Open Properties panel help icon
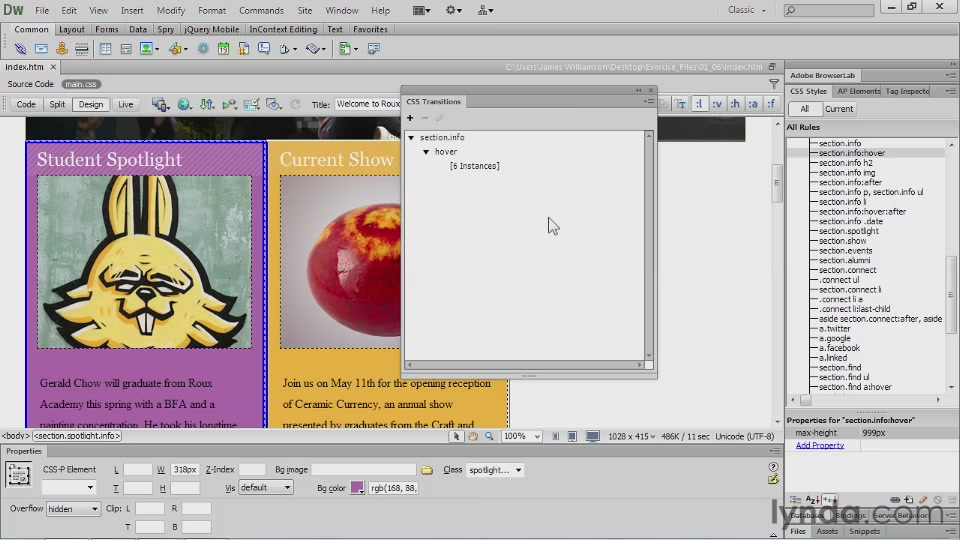 point(773,467)
